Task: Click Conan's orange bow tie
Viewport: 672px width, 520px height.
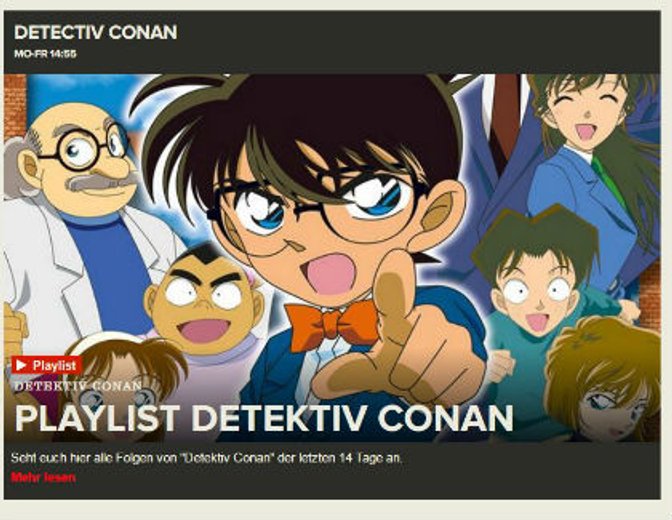Action: [x=331, y=324]
